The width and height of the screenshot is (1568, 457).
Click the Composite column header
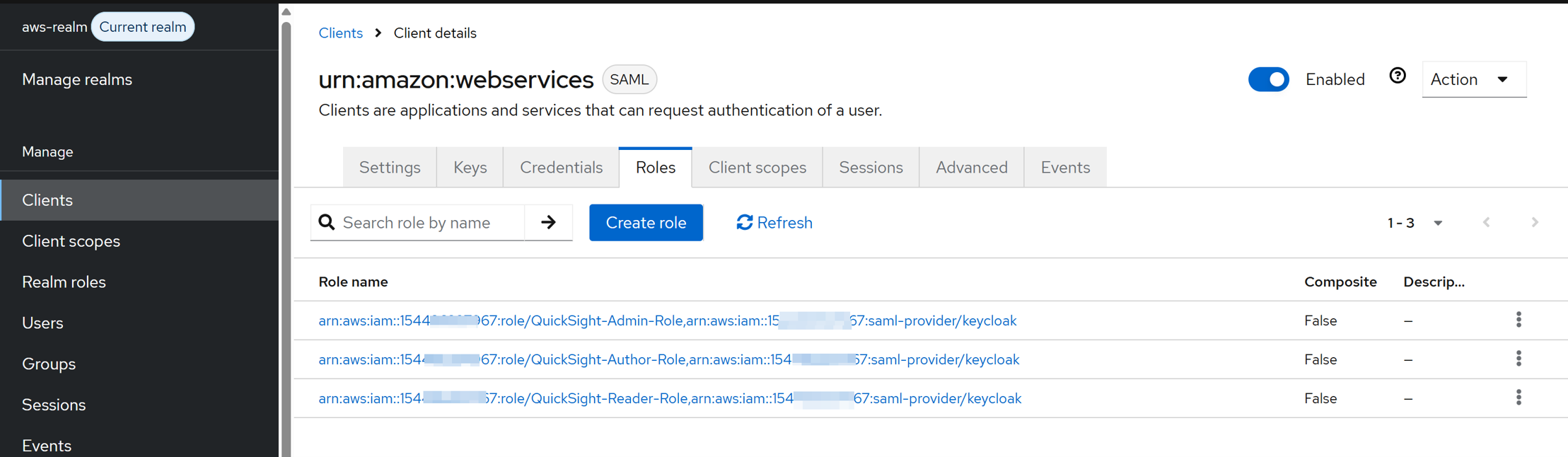1340,282
